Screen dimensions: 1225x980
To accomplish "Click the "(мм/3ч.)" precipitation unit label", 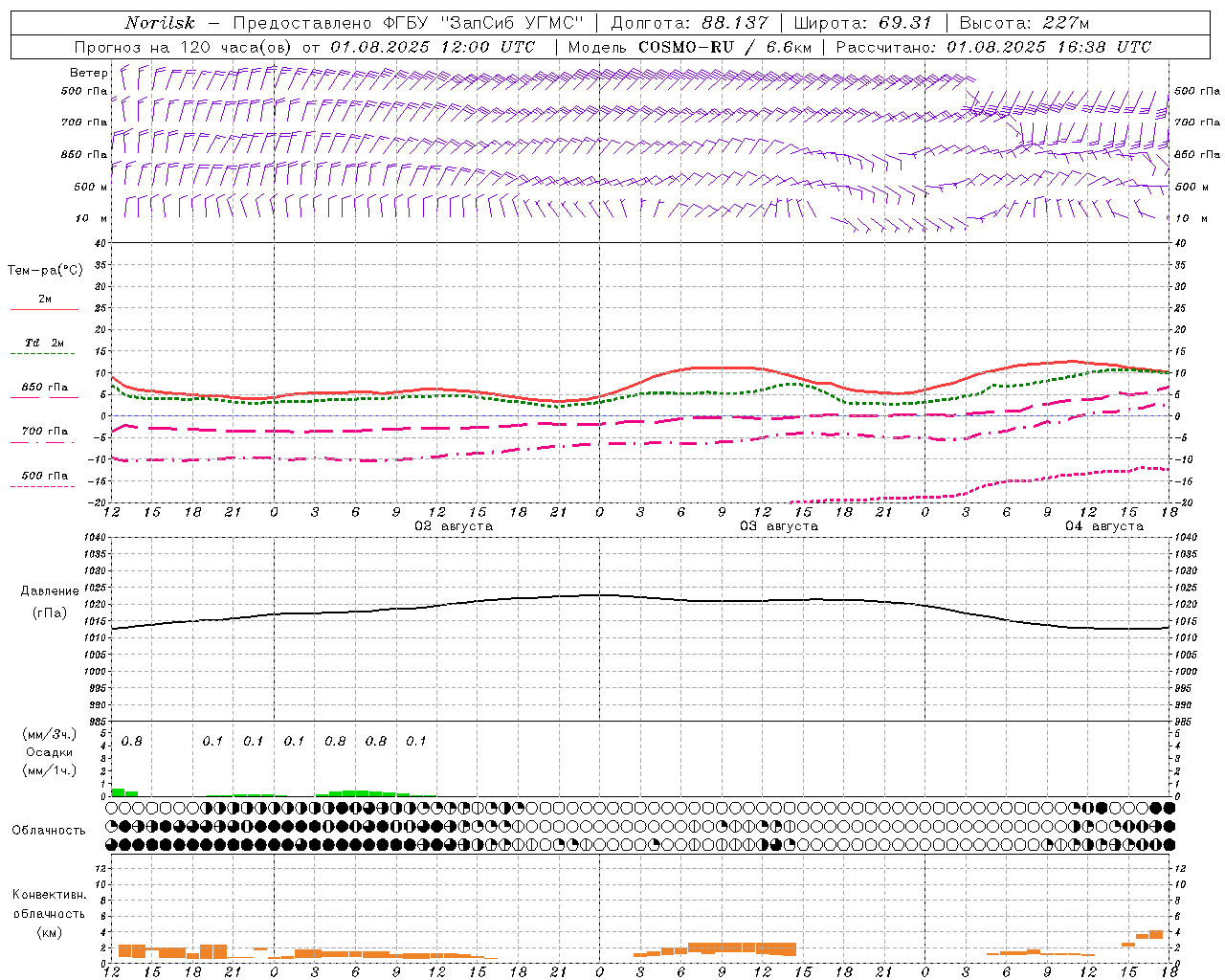I will click(x=50, y=734).
